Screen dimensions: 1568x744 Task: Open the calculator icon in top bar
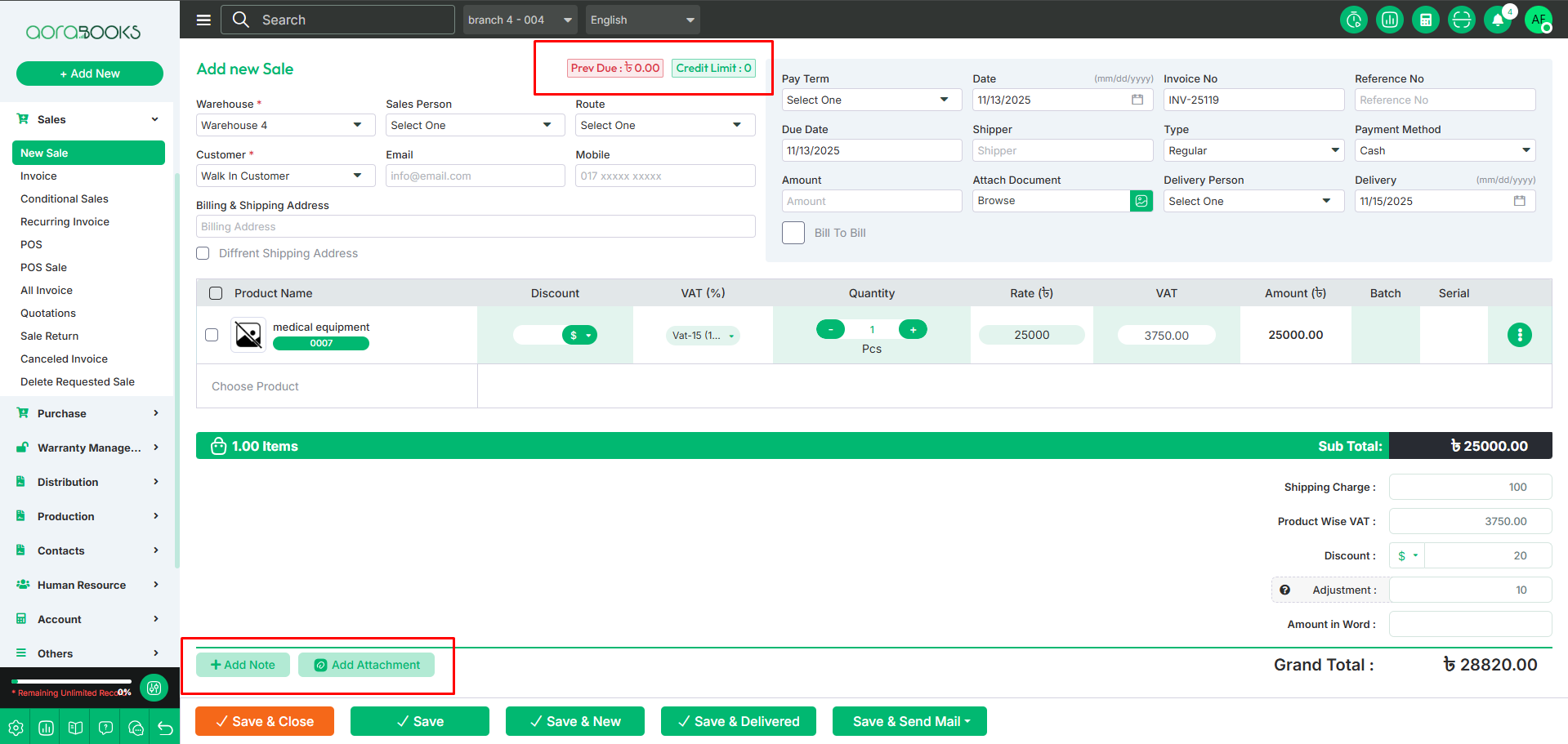1425,20
